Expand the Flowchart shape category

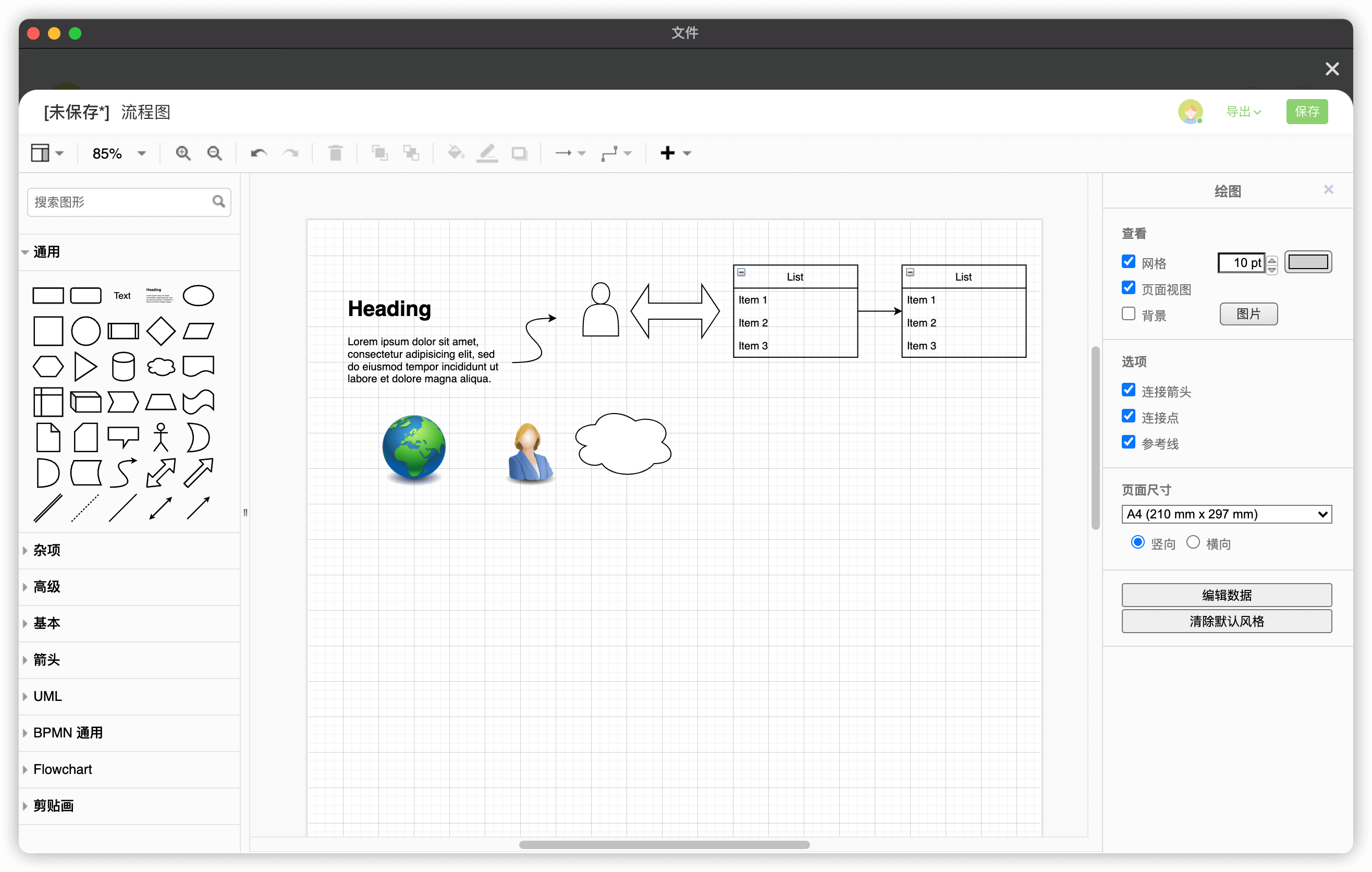coord(63,769)
